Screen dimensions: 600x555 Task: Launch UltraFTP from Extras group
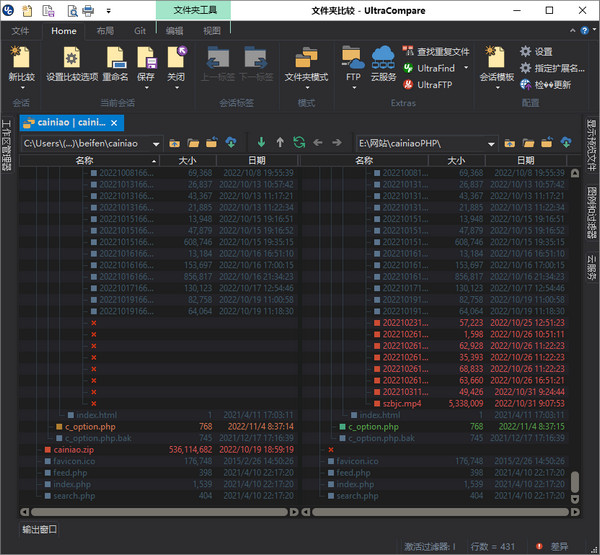tap(427, 85)
